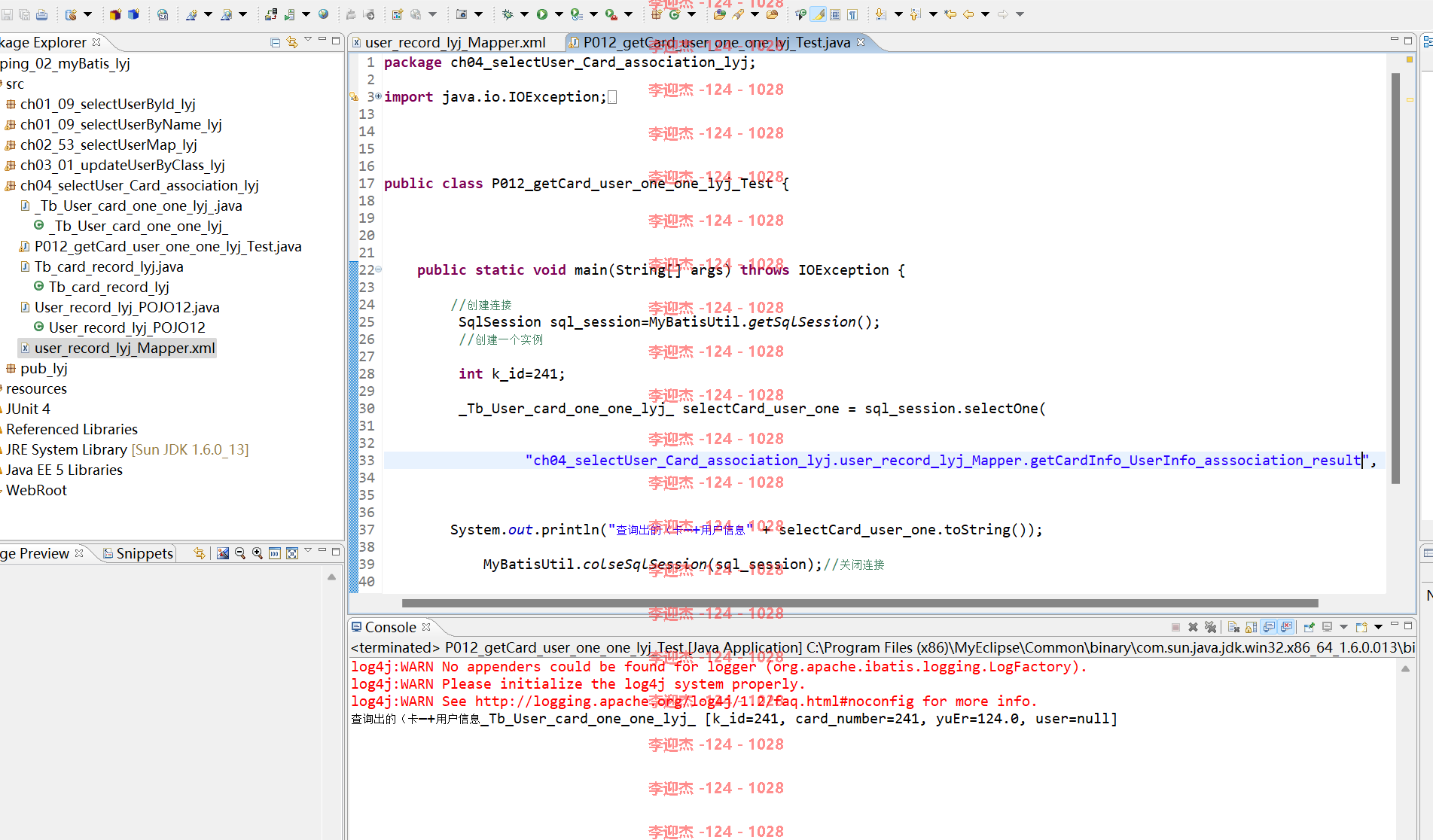Click the Print toolbar icon
1433x840 pixels.
pos(42,14)
